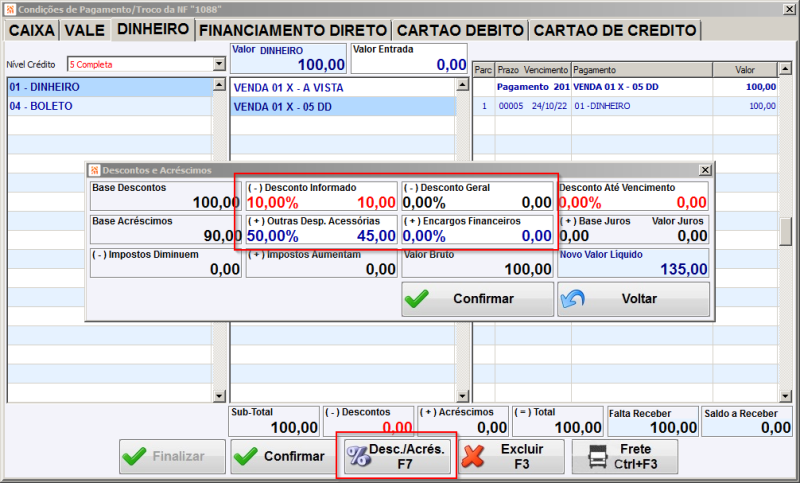Click the Vencimento column header
Image resolution: width=800 pixels, height=483 pixels.
tap(545, 70)
